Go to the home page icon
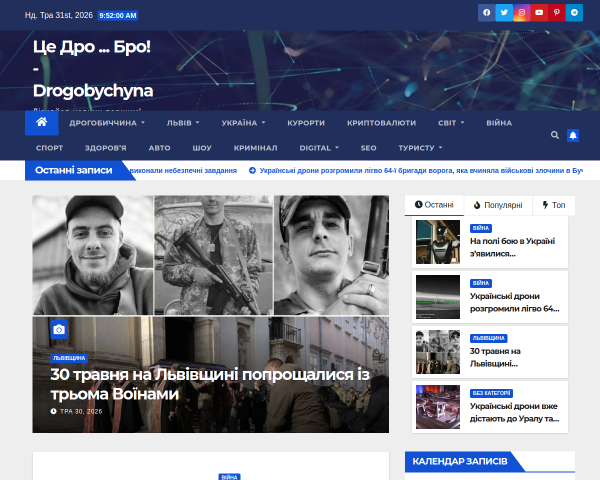The image size is (600, 480). (42, 122)
